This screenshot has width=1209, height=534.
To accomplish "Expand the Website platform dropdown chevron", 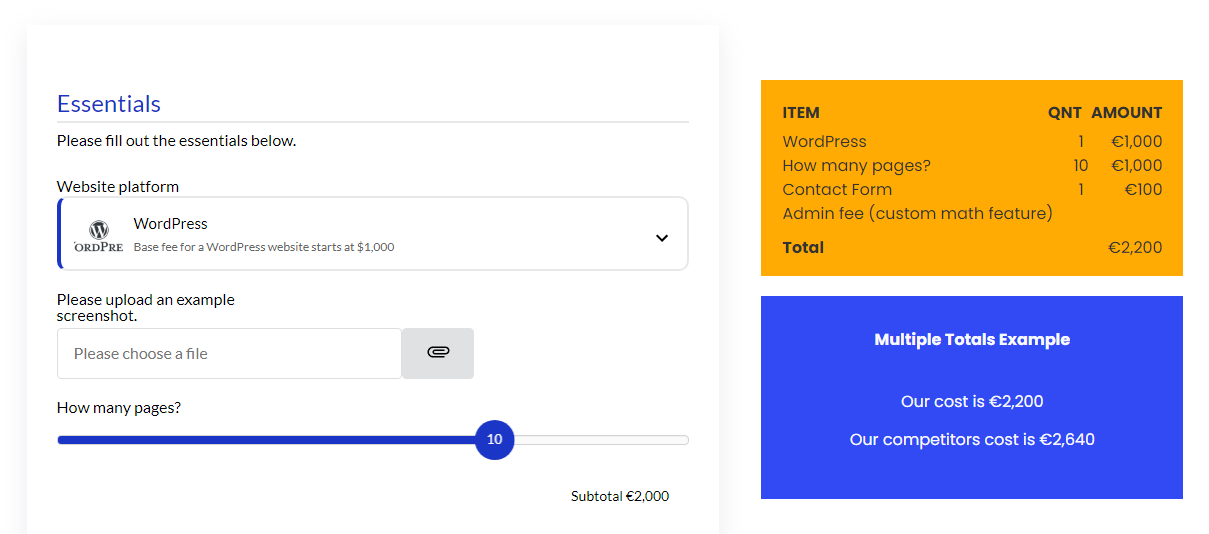I will click(661, 238).
